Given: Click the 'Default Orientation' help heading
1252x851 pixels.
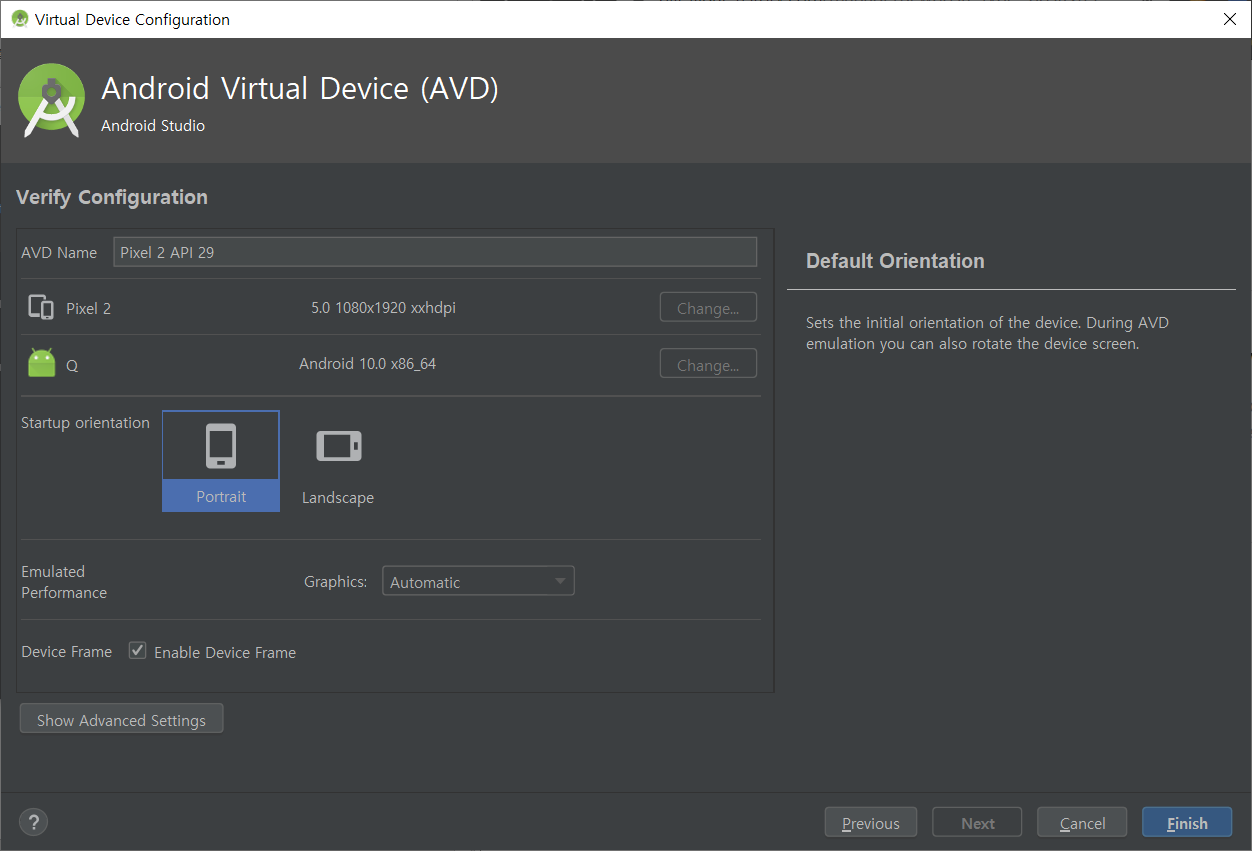Looking at the screenshot, I should pos(895,261).
